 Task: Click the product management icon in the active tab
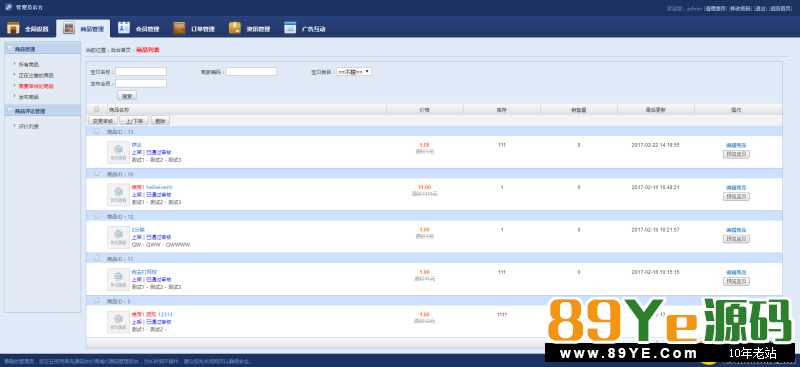coord(69,29)
